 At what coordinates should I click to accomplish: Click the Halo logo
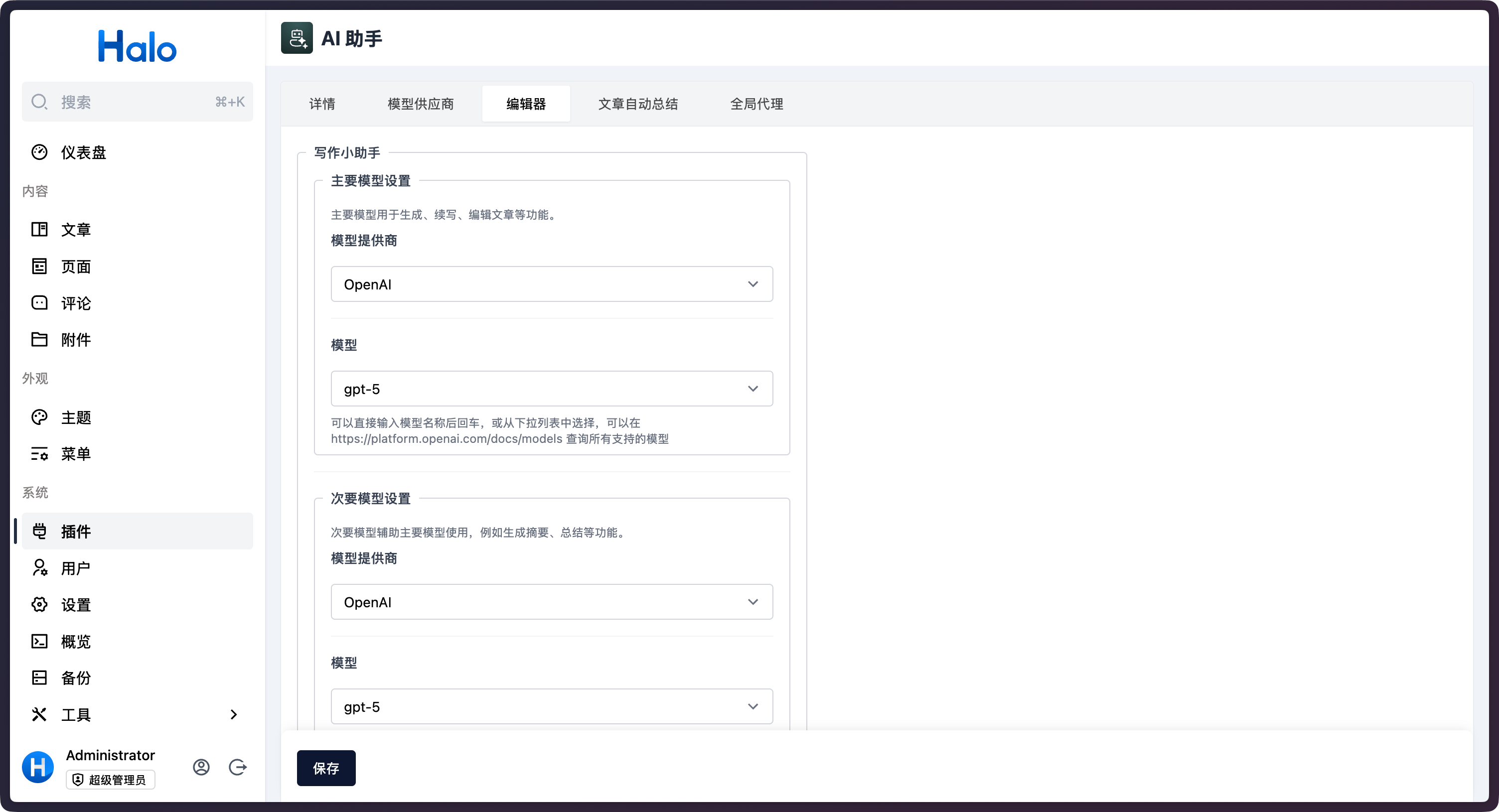tap(138, 46)
